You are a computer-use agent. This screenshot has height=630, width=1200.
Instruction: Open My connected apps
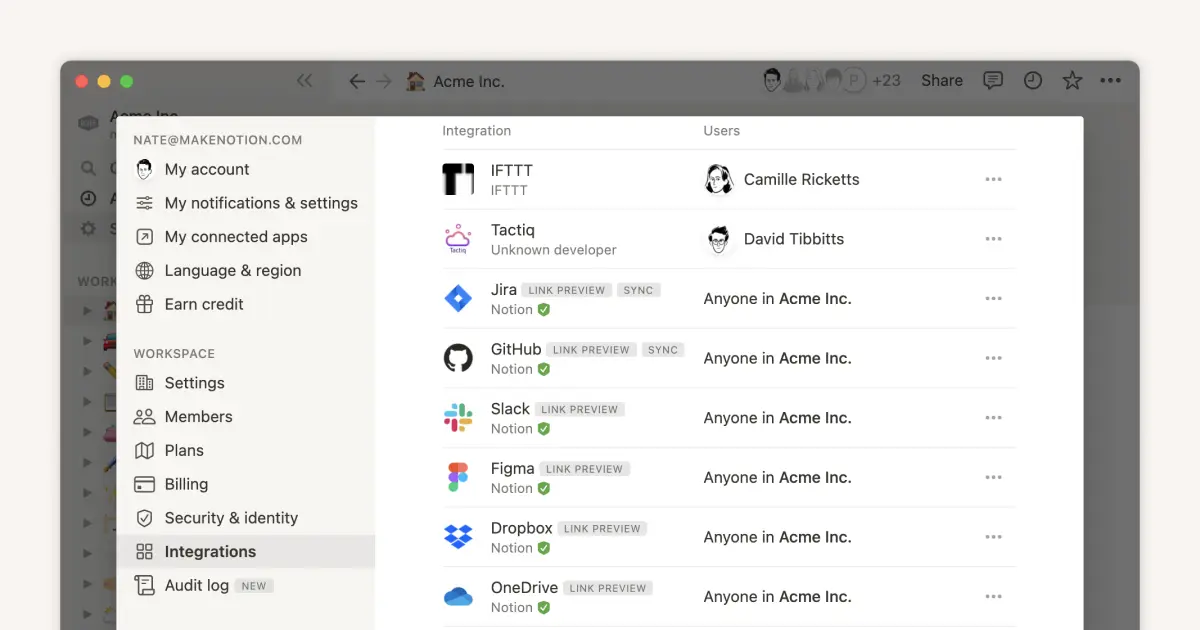click(x=233, y=236)
